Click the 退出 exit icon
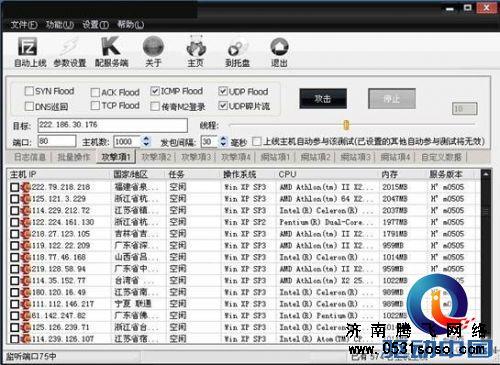The image size is (500, 365). pos(279,46)
